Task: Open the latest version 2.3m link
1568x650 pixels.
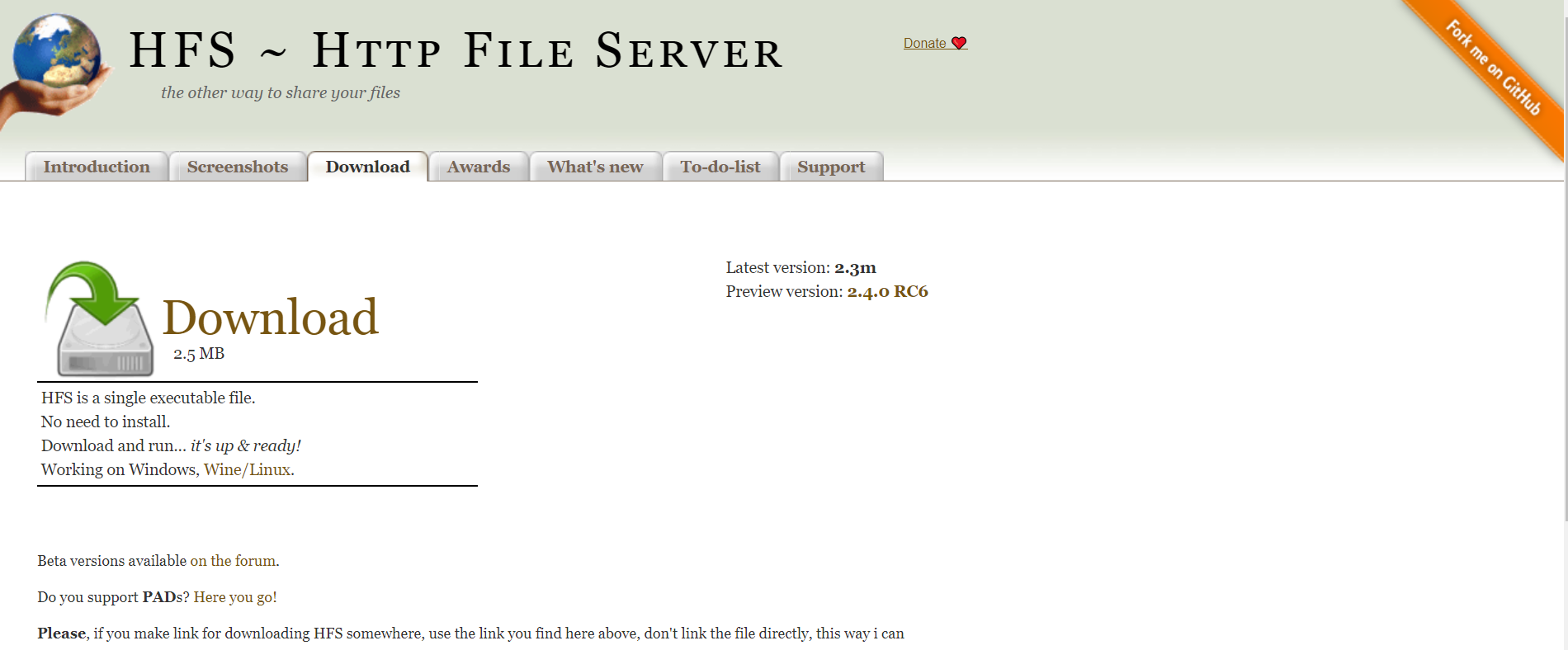Action: pyautogui.click(x=855, y=267)
